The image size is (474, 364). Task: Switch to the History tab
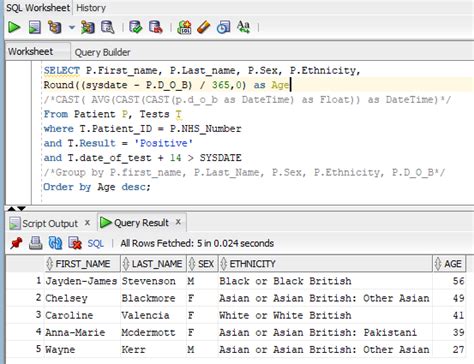click(x=91, y=8)
